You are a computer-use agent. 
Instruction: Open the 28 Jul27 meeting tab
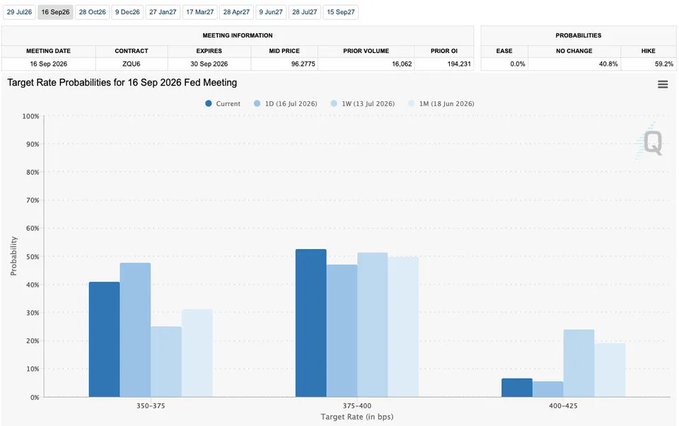[x=304, y=12]
